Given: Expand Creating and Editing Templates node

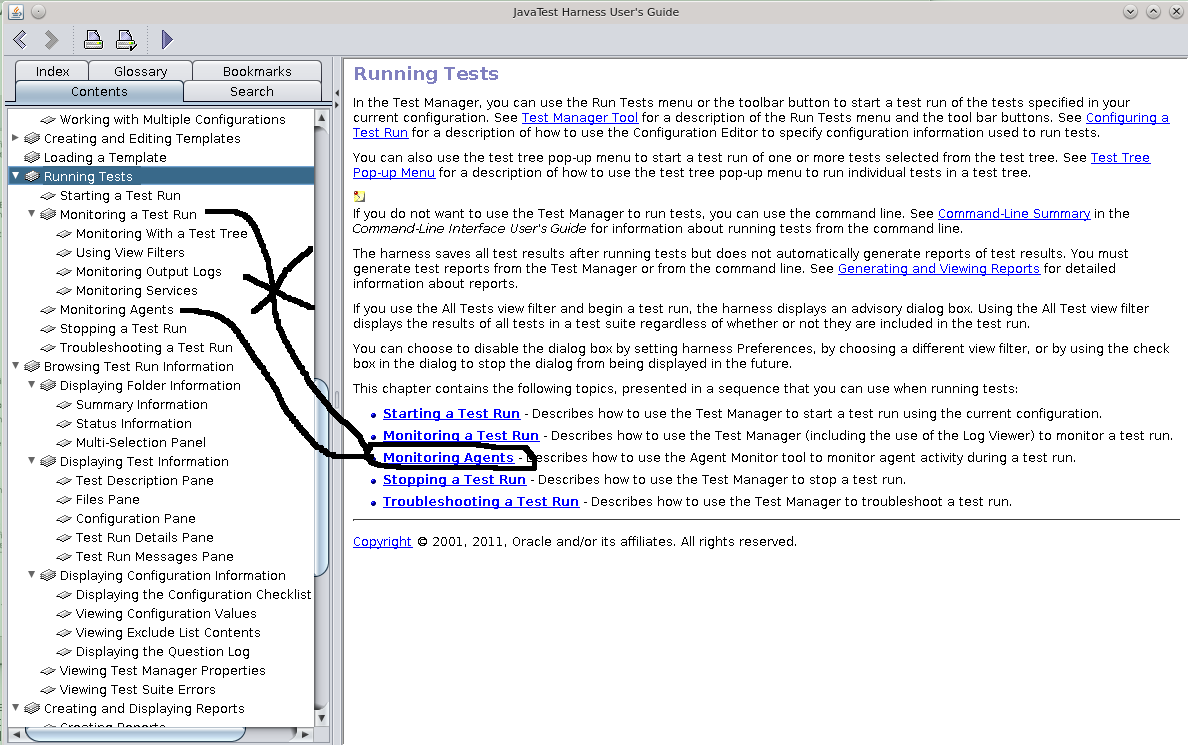Looking at the screenshot, I should coord(15,138).
